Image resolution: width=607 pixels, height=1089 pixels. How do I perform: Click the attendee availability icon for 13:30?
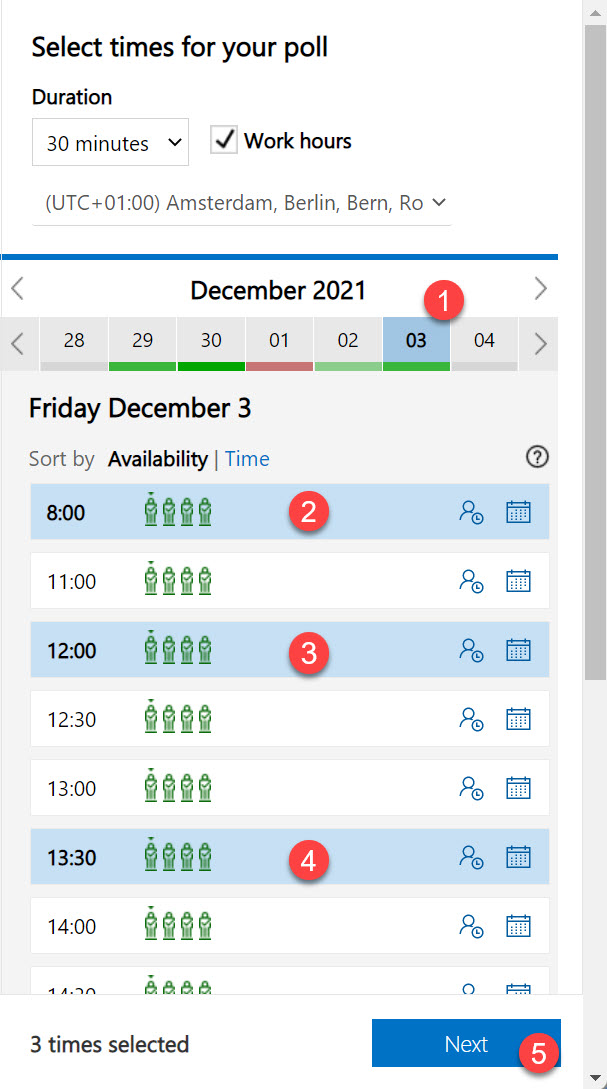pos(470,857)
